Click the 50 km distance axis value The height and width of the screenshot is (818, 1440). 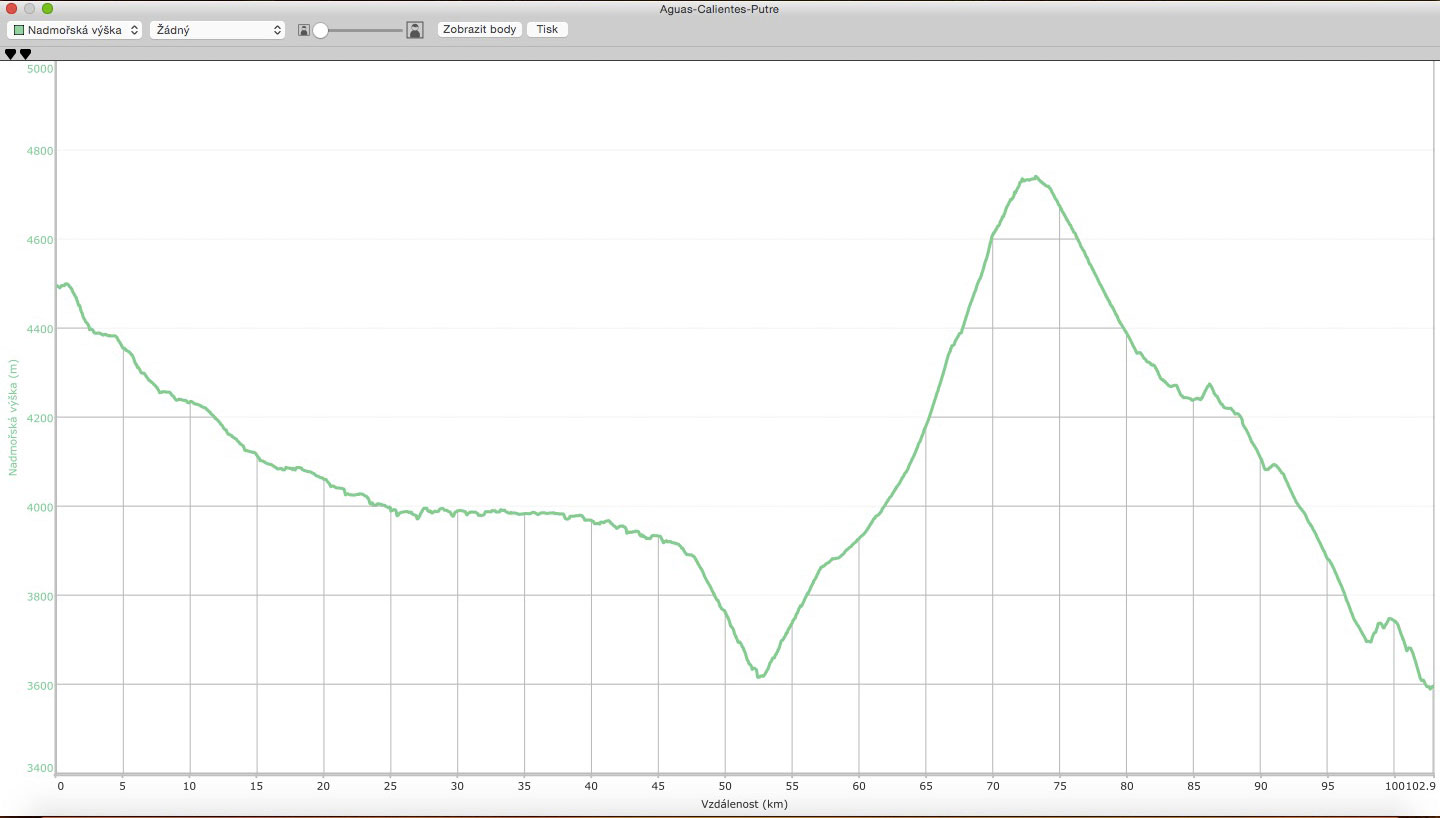coord(726,785)
